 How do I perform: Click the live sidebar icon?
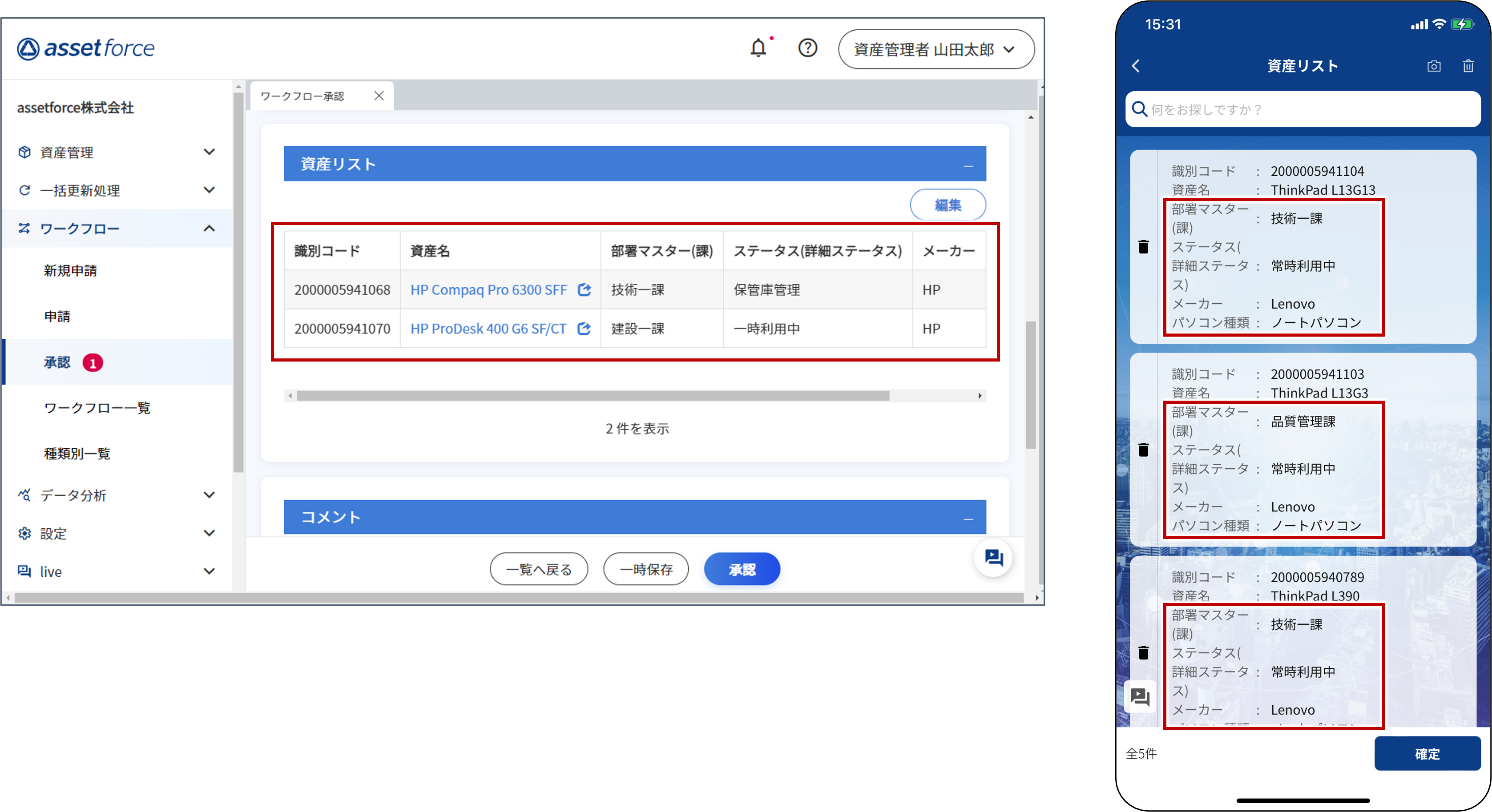point(24,571)
